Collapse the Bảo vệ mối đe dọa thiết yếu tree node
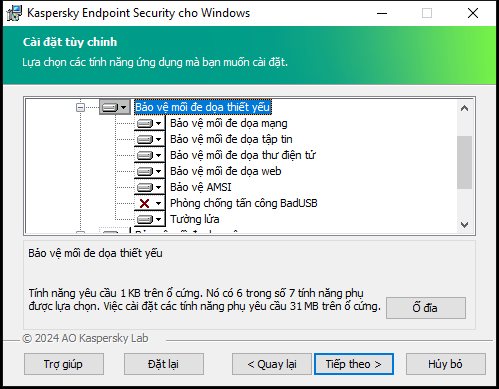 [80, 107]
